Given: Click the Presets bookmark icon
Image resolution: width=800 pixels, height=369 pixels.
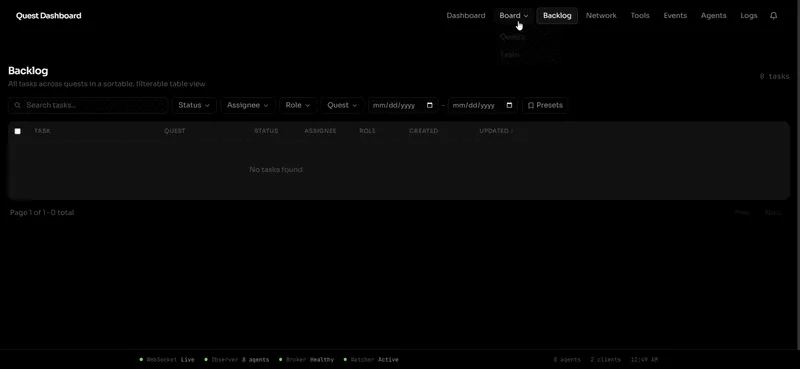Looking at the screenshot, I should 531,106.
